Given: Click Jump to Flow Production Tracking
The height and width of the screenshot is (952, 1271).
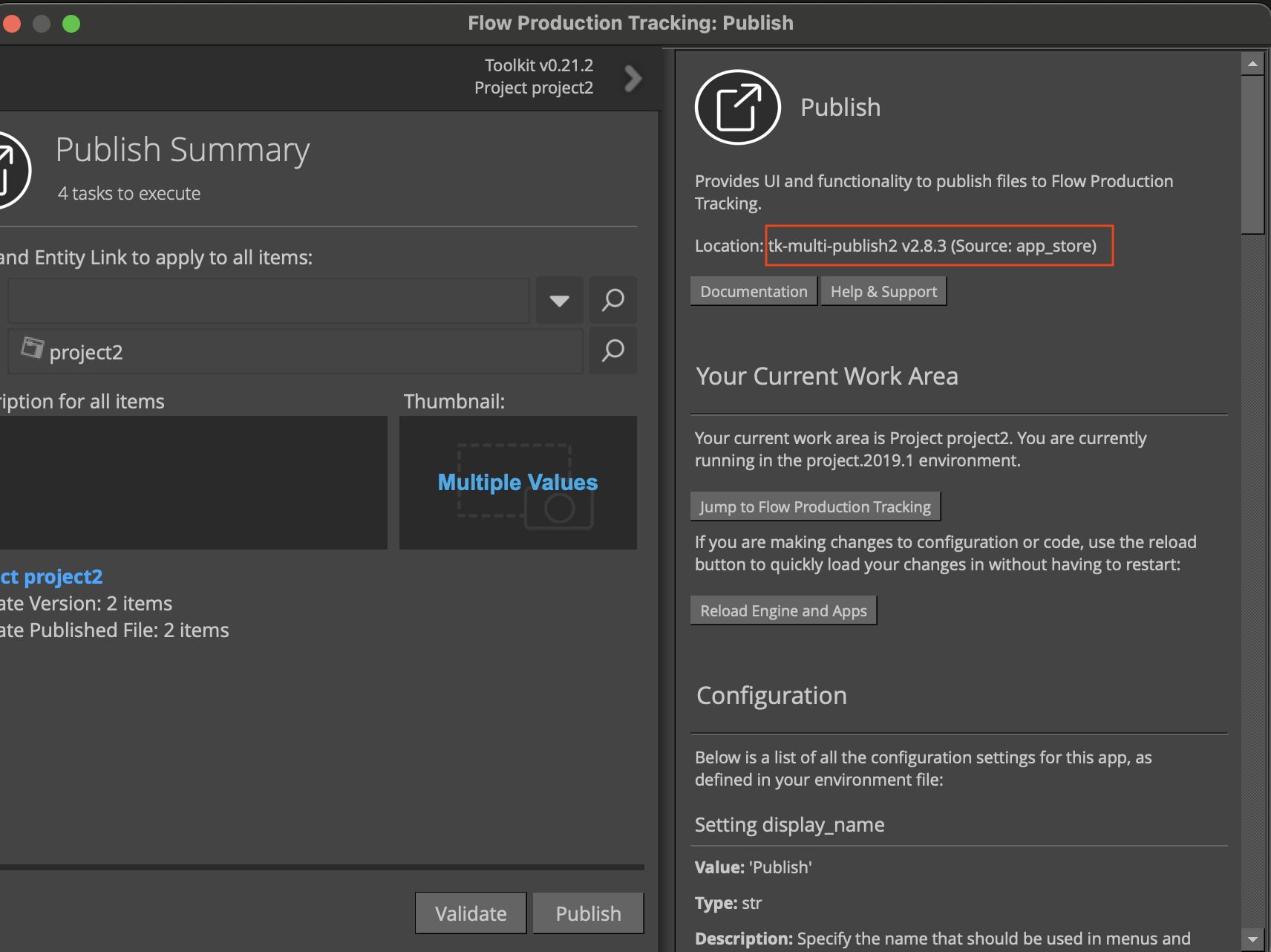Looking at the screenshot, I should pyautogui.click(x=814, y=506).
